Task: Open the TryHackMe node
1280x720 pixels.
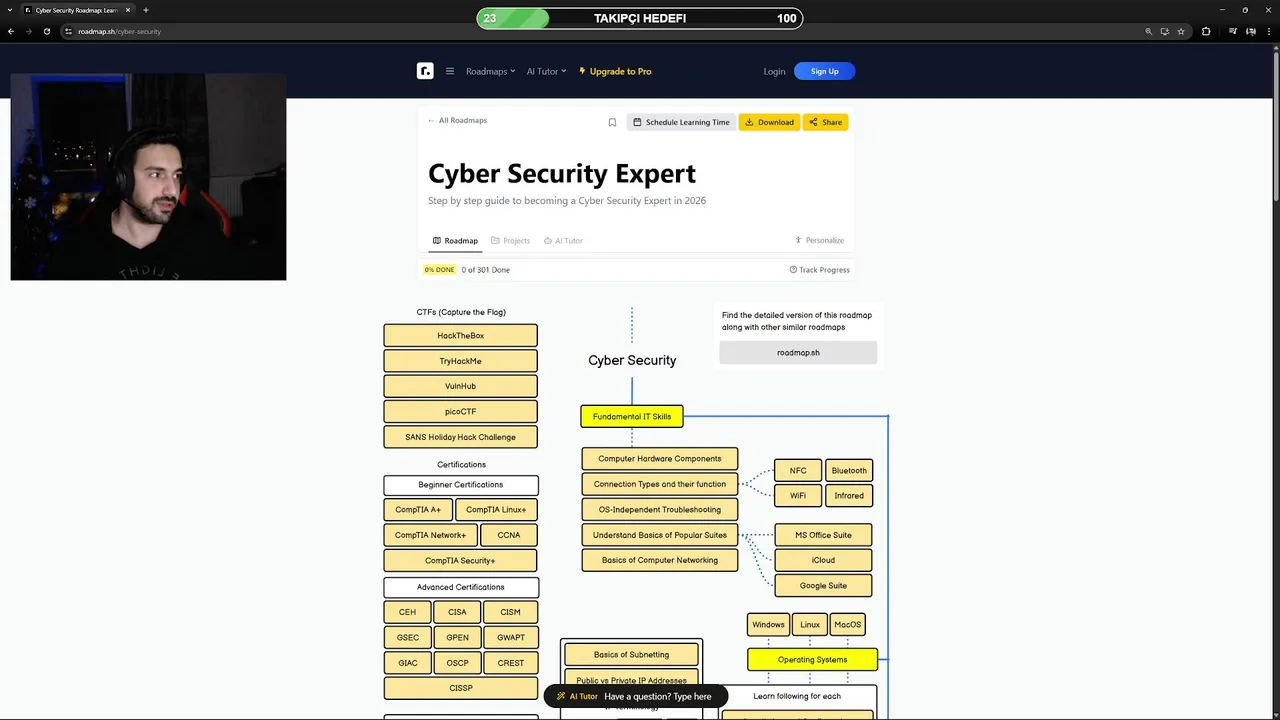Action: pyautogui.click(x=460, y=361)
